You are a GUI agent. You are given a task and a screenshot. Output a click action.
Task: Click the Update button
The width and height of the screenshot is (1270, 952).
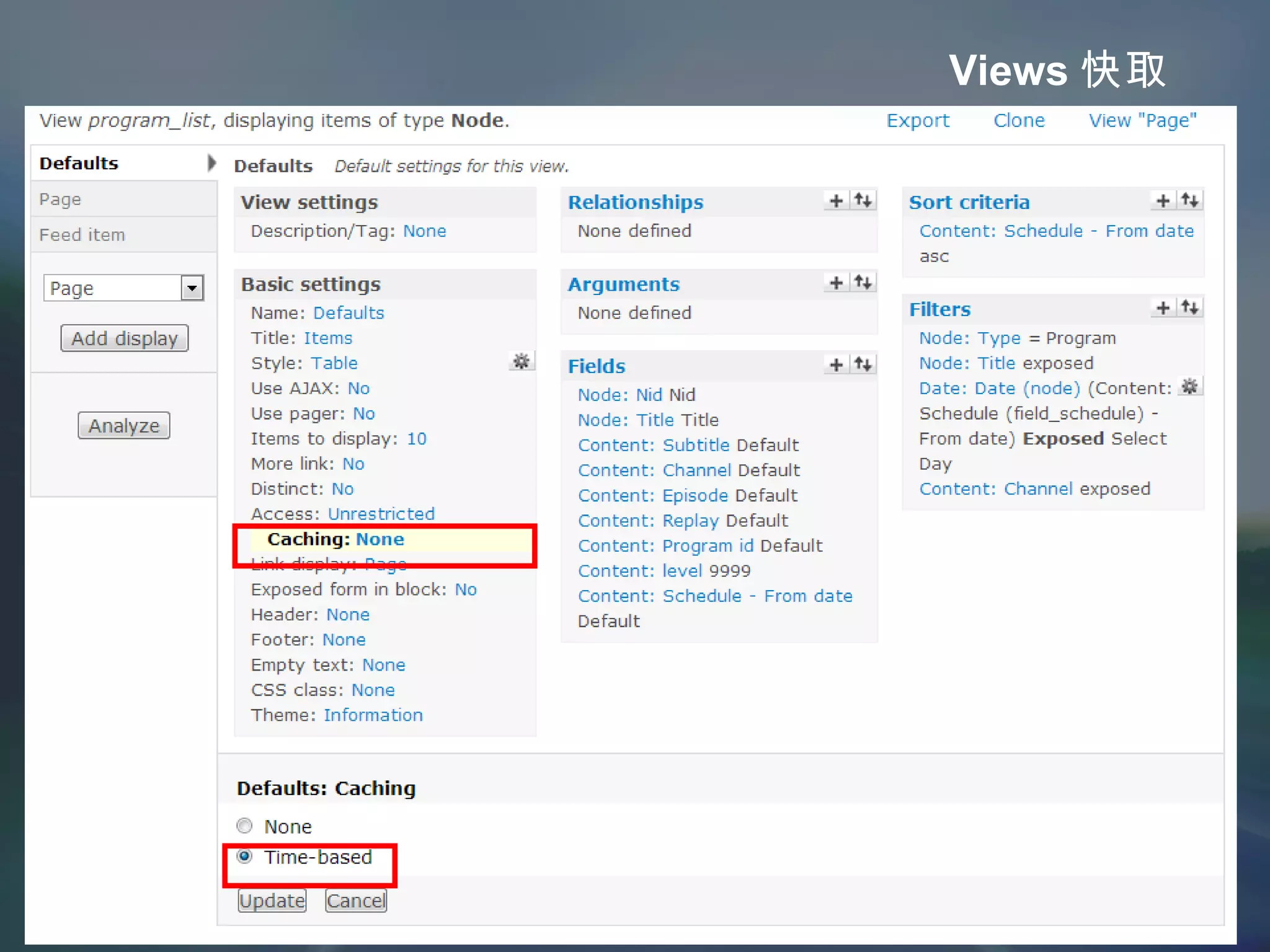coord(272,901)
